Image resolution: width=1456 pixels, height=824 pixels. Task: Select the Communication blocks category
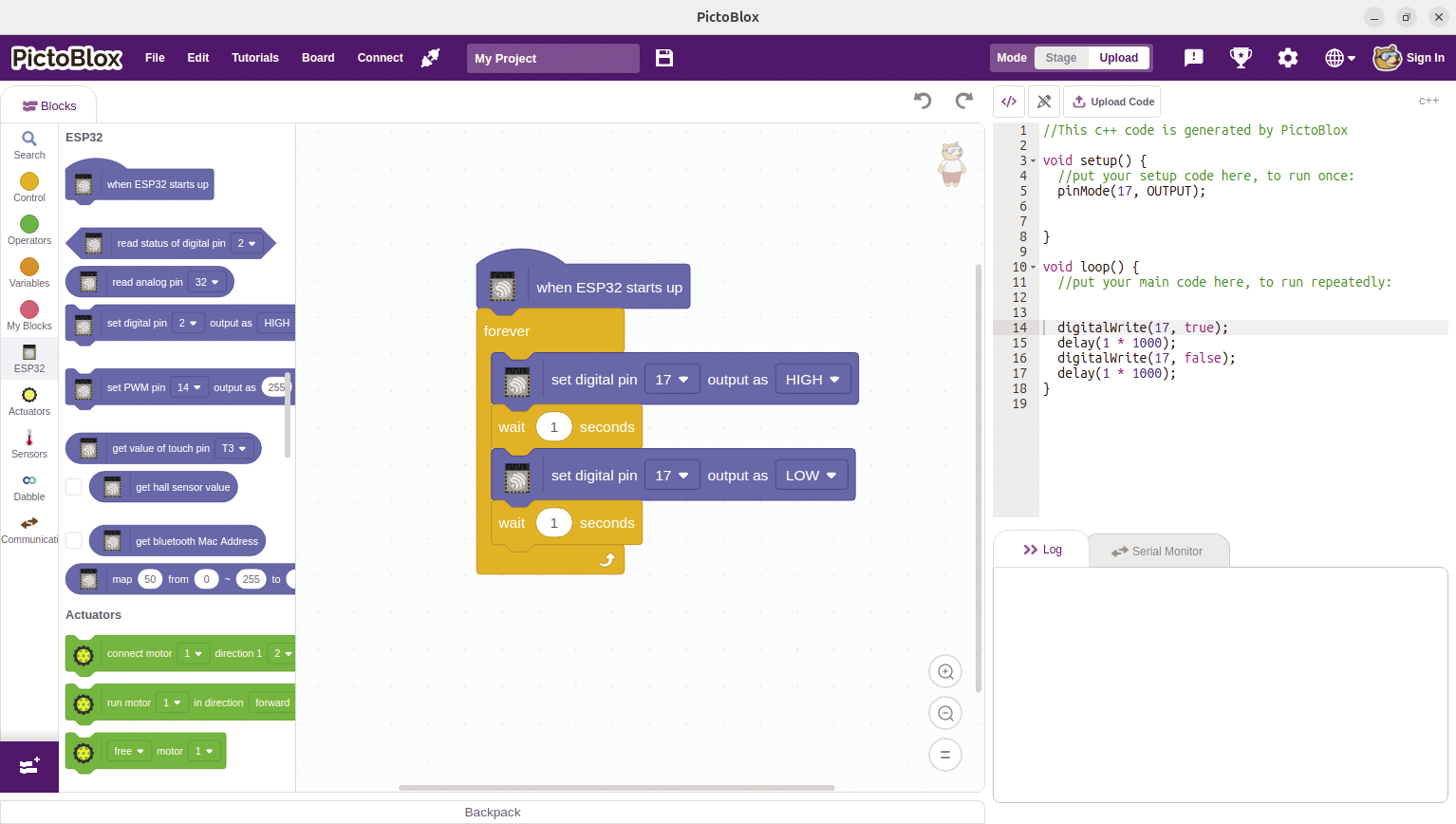point(29,530)
